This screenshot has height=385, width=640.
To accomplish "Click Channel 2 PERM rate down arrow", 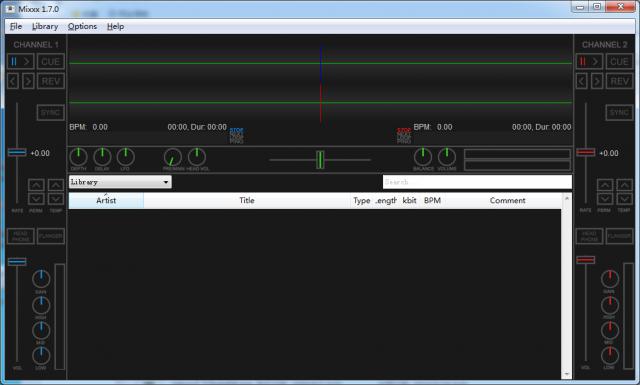I will (x=605, y=199).
